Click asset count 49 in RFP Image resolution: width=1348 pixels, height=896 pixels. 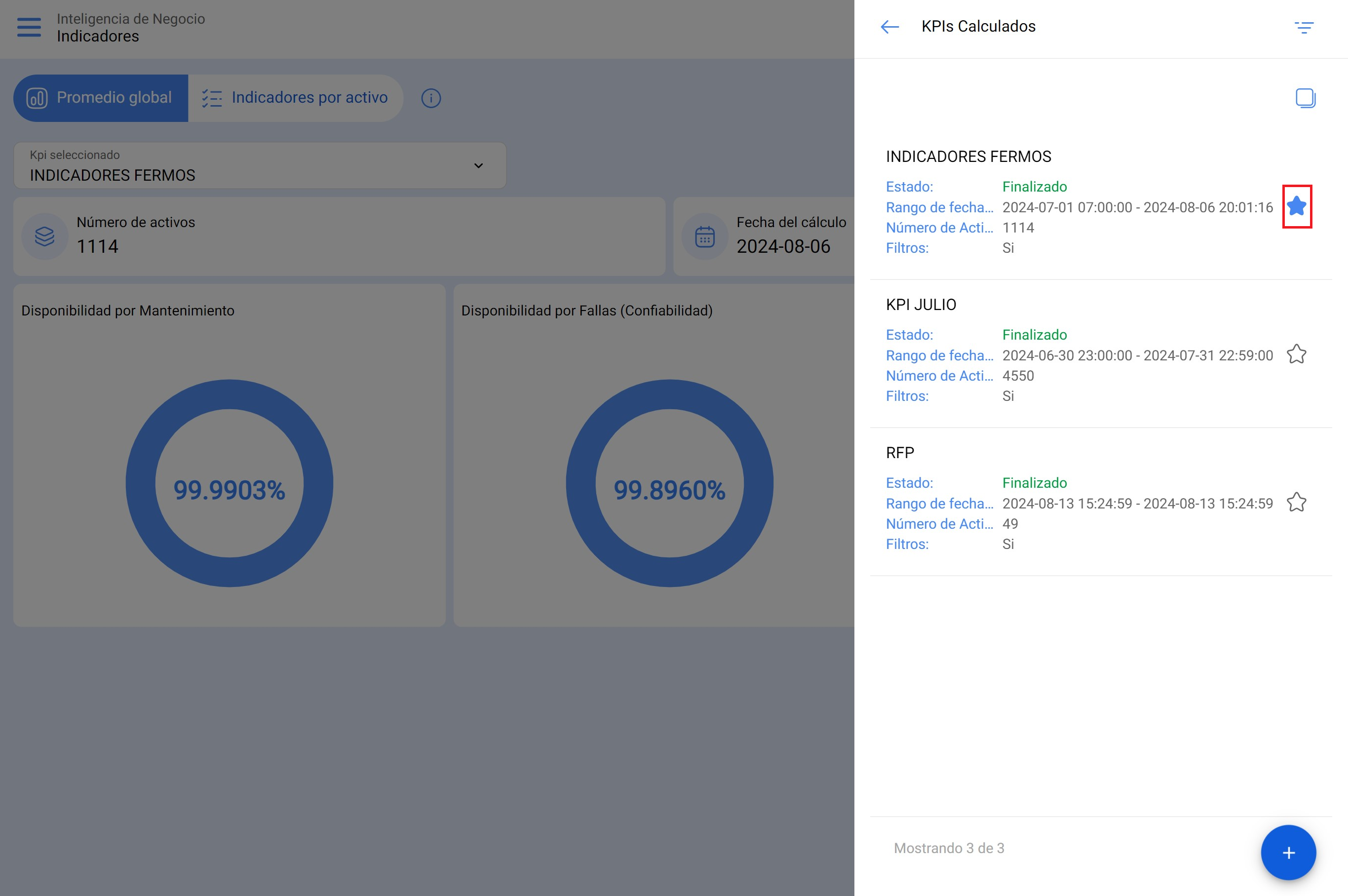(x=1010, y=523)
